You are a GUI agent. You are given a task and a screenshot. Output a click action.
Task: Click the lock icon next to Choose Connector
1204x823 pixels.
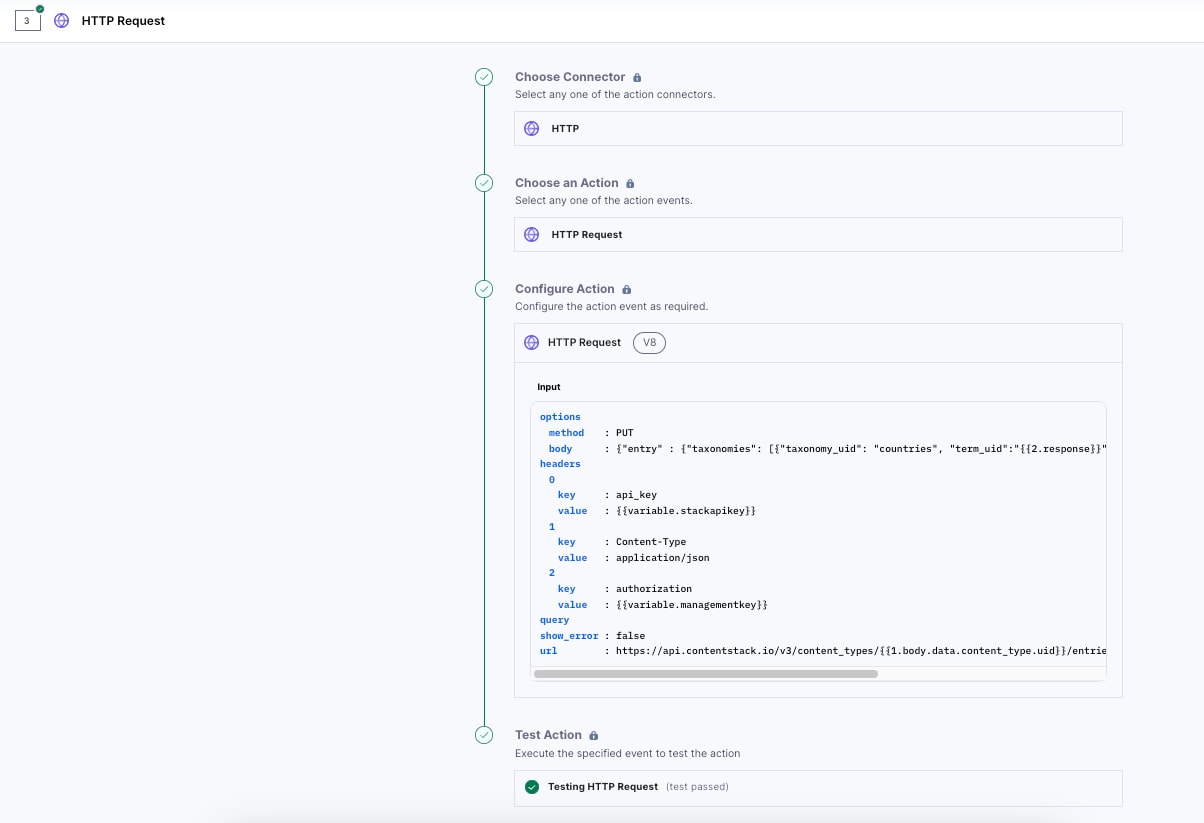pos(637,77)
